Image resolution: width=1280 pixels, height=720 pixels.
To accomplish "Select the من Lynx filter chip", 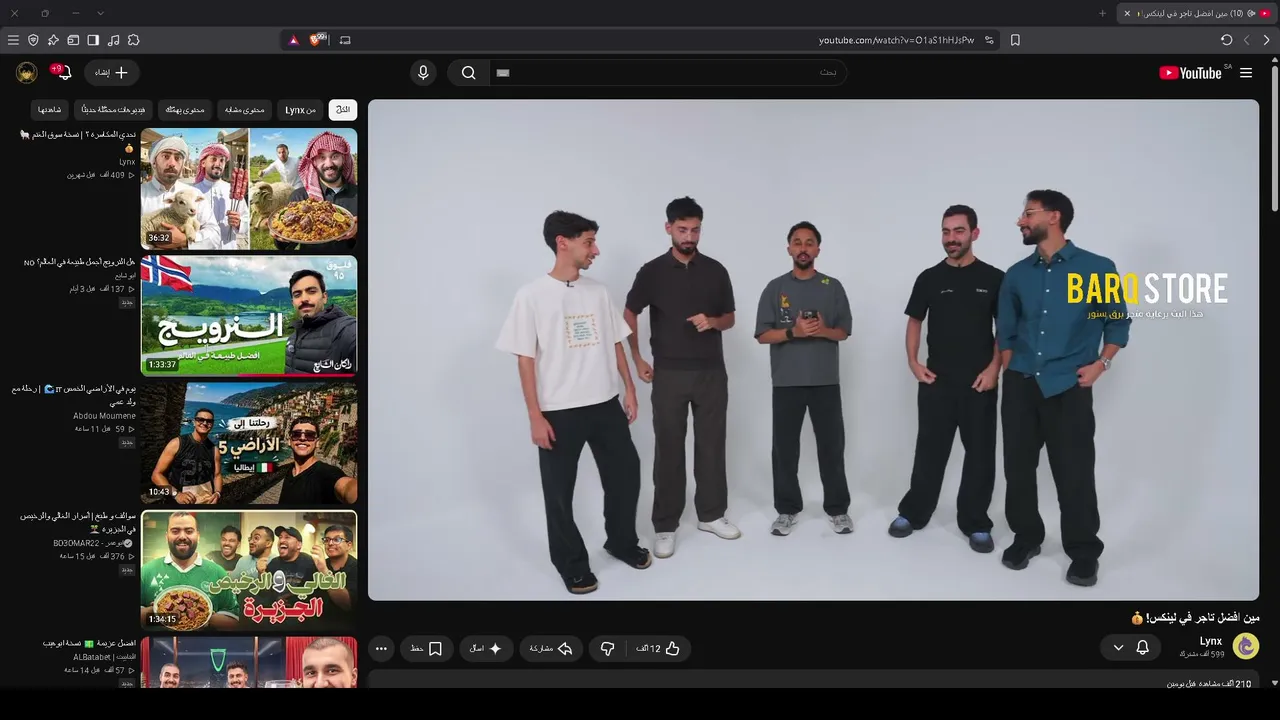I will pyautogui.click(x=300, y=110).
